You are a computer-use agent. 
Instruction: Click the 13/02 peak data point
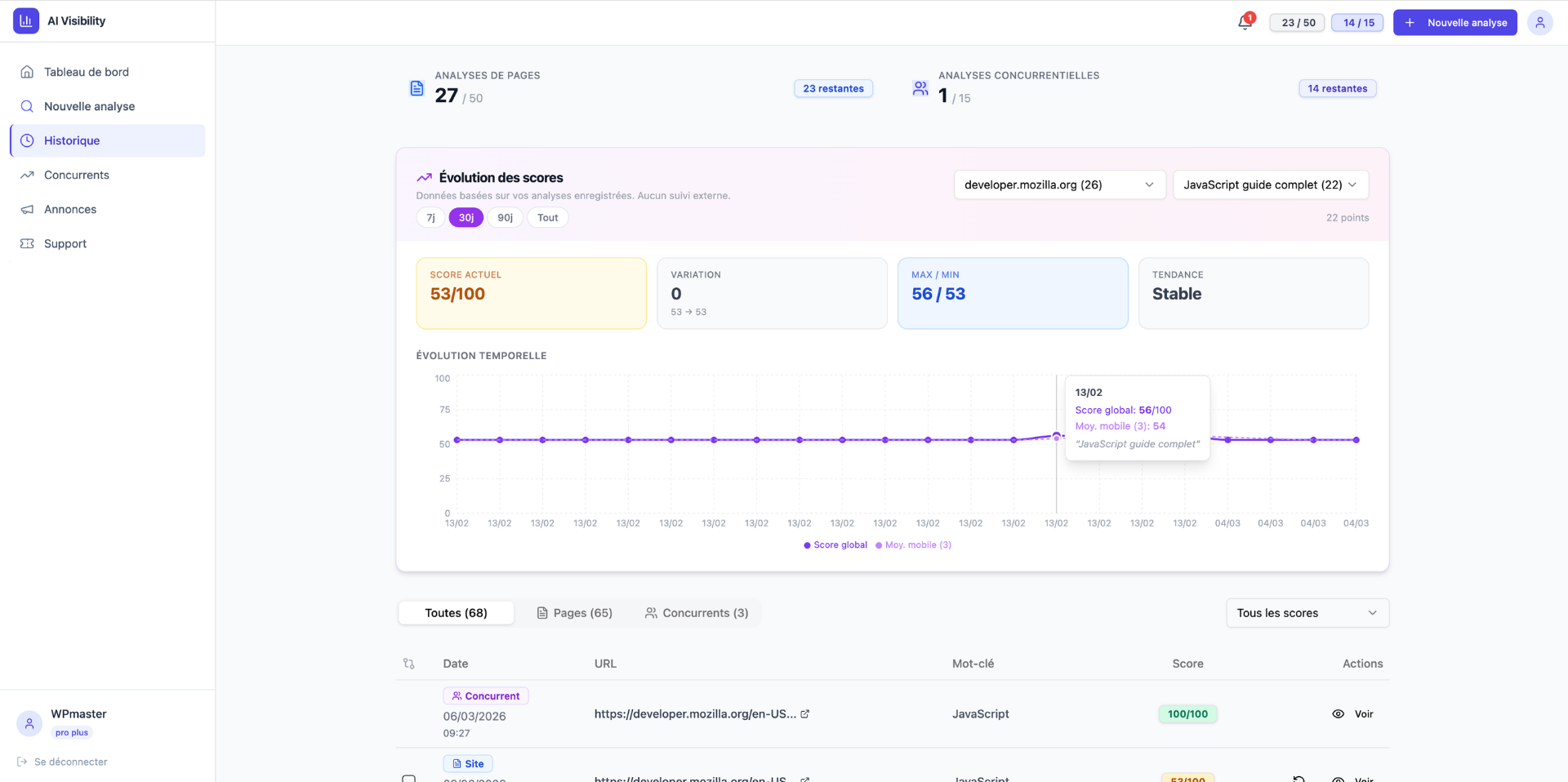[x=1056, y=435]
